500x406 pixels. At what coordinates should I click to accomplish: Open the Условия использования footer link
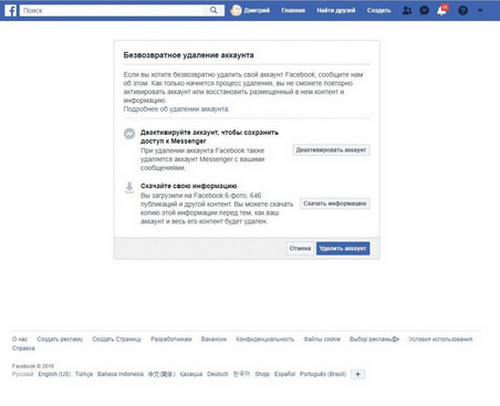coord(440,339)
